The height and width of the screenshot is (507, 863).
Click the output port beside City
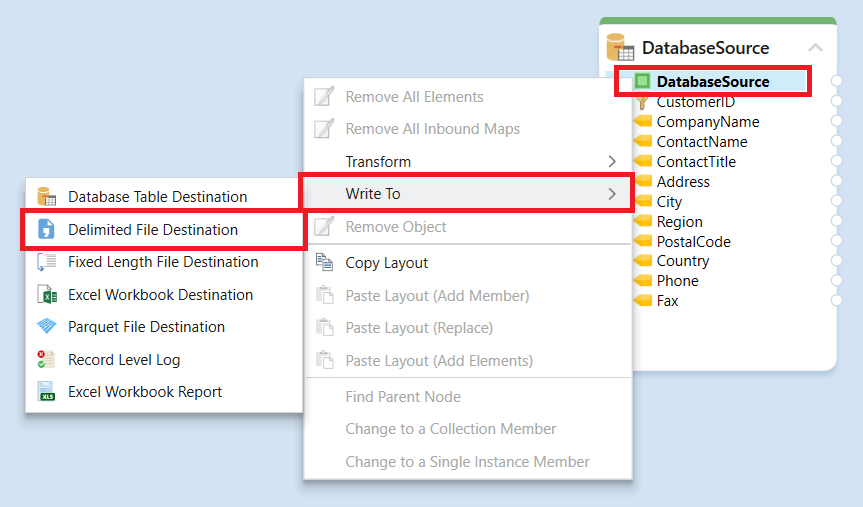837,202
